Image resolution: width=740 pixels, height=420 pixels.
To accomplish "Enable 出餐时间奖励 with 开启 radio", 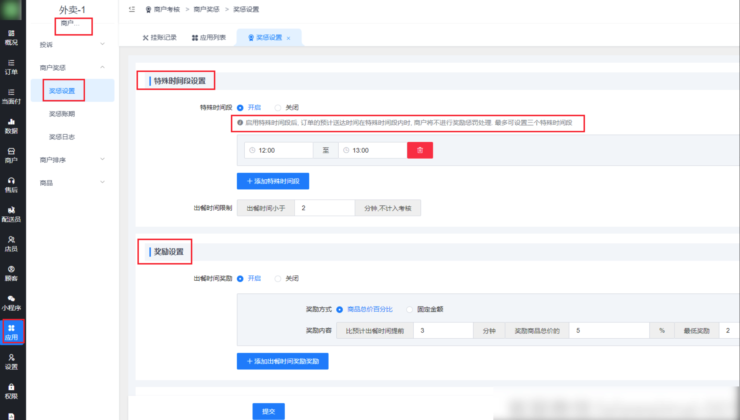I will coord(240,278).
